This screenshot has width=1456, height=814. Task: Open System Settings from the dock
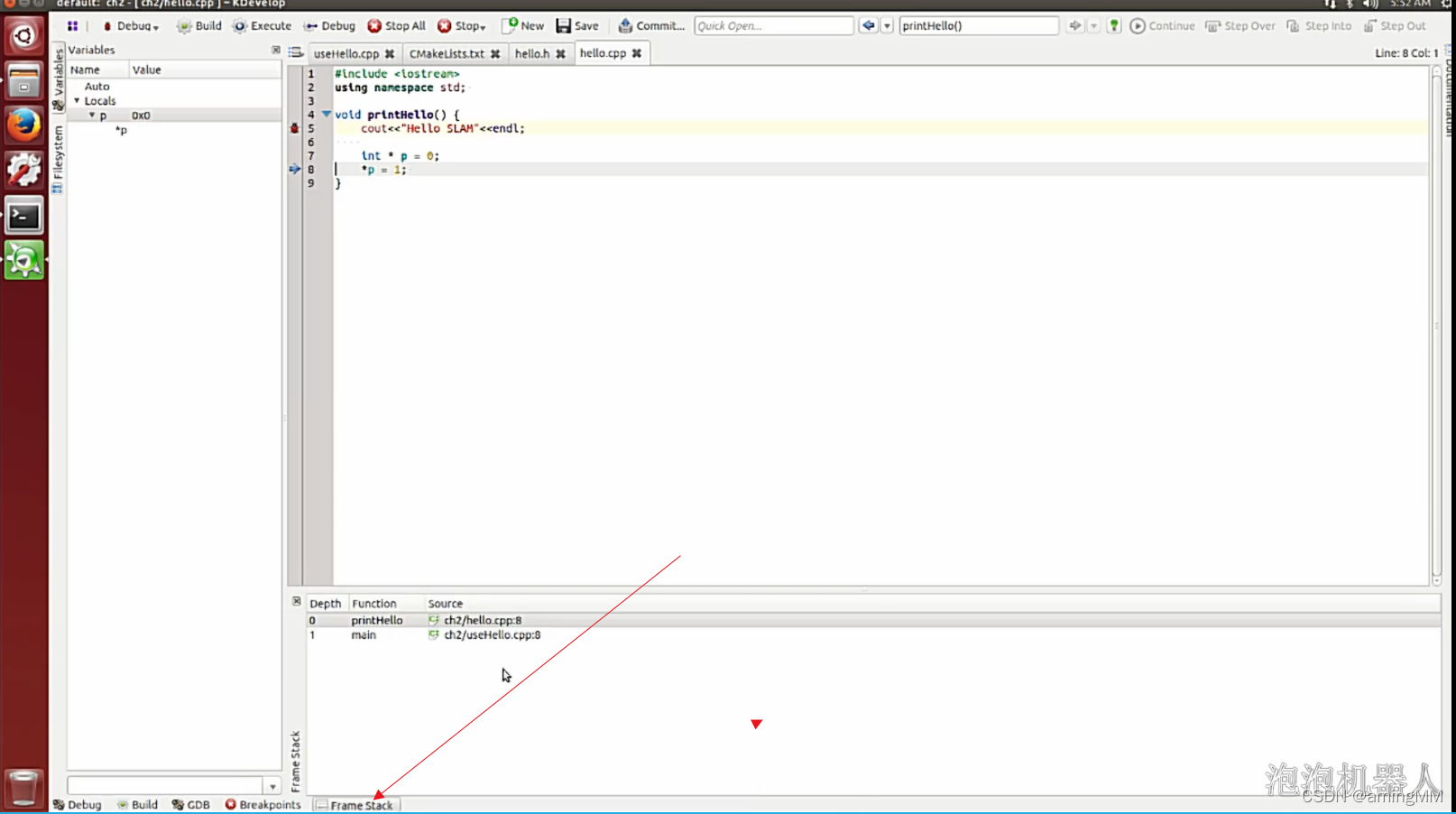[24, 171]
